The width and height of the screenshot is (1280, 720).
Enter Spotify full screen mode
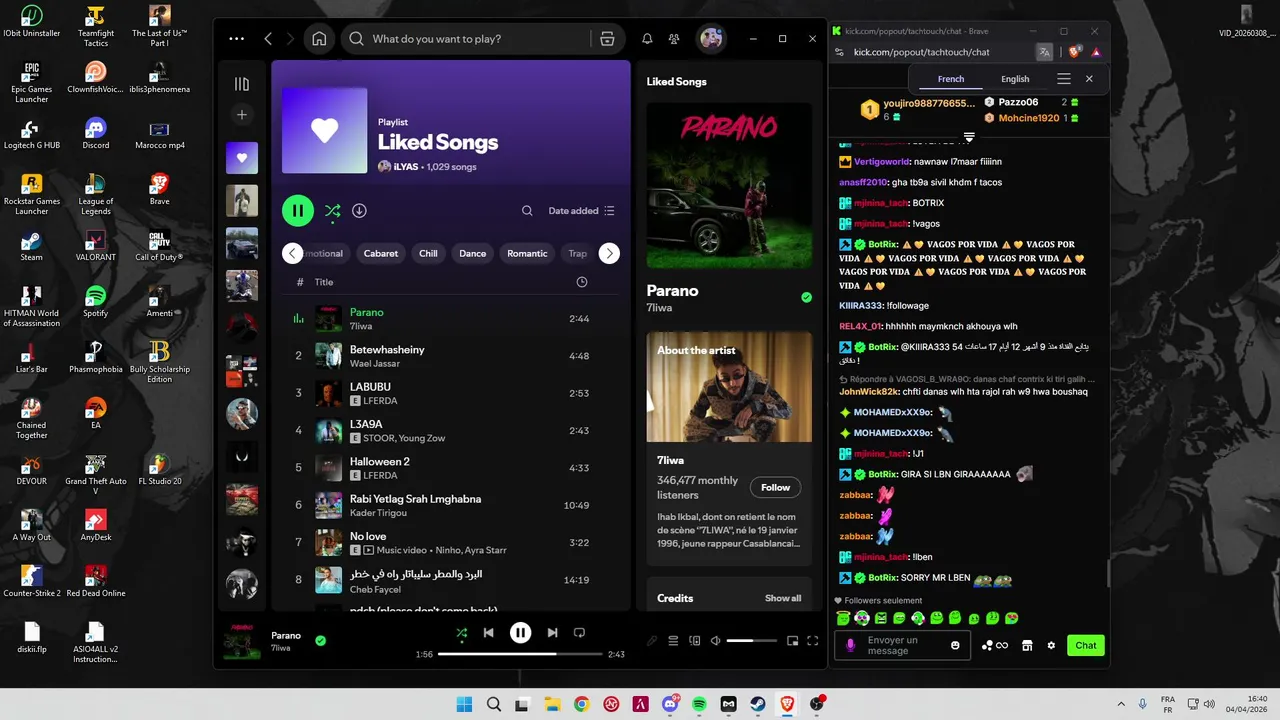click(812, 641)
